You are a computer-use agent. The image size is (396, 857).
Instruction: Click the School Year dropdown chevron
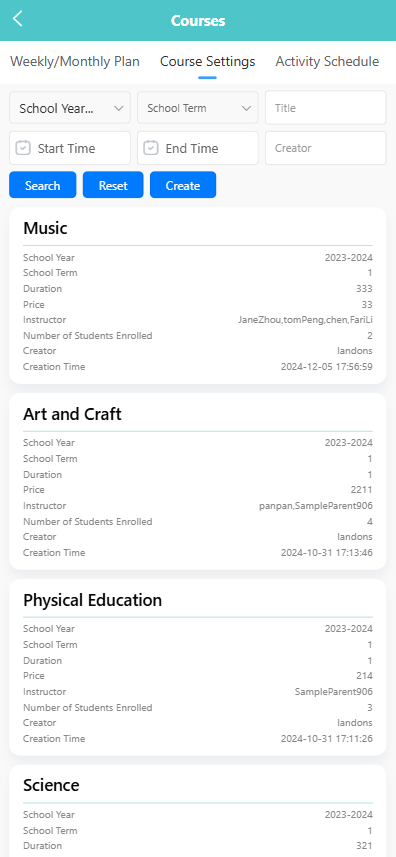119,108
